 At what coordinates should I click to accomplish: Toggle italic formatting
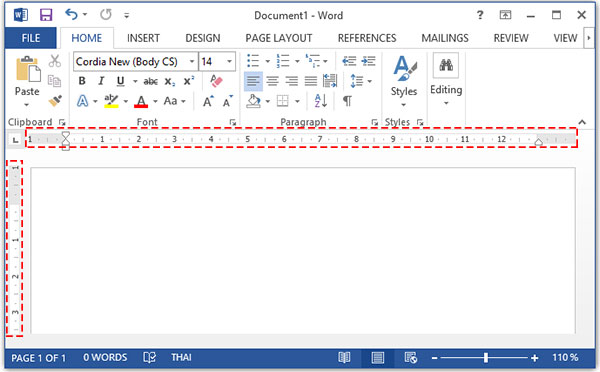click(x=101, y=81)
